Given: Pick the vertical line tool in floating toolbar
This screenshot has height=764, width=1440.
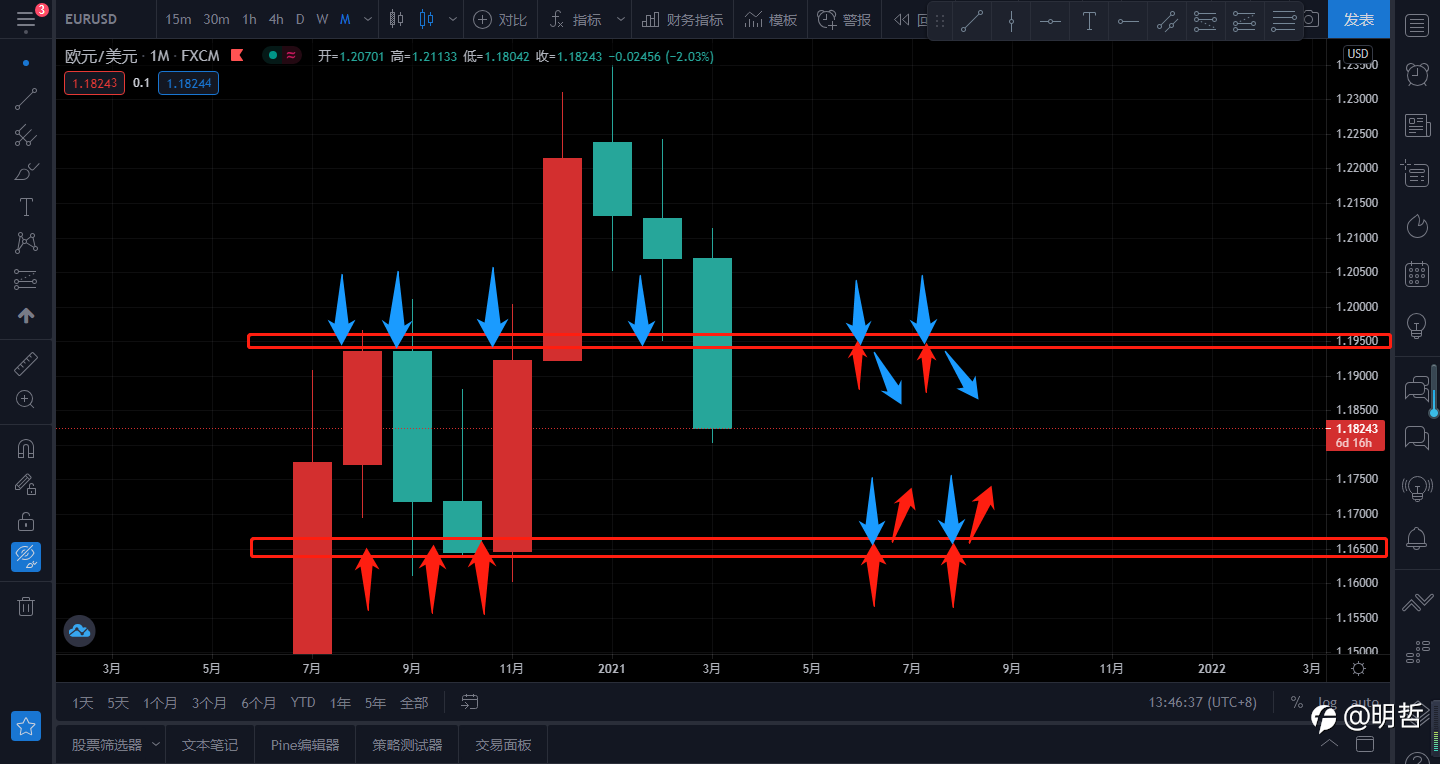Looking at the screenshot, I should point(1012,21).
